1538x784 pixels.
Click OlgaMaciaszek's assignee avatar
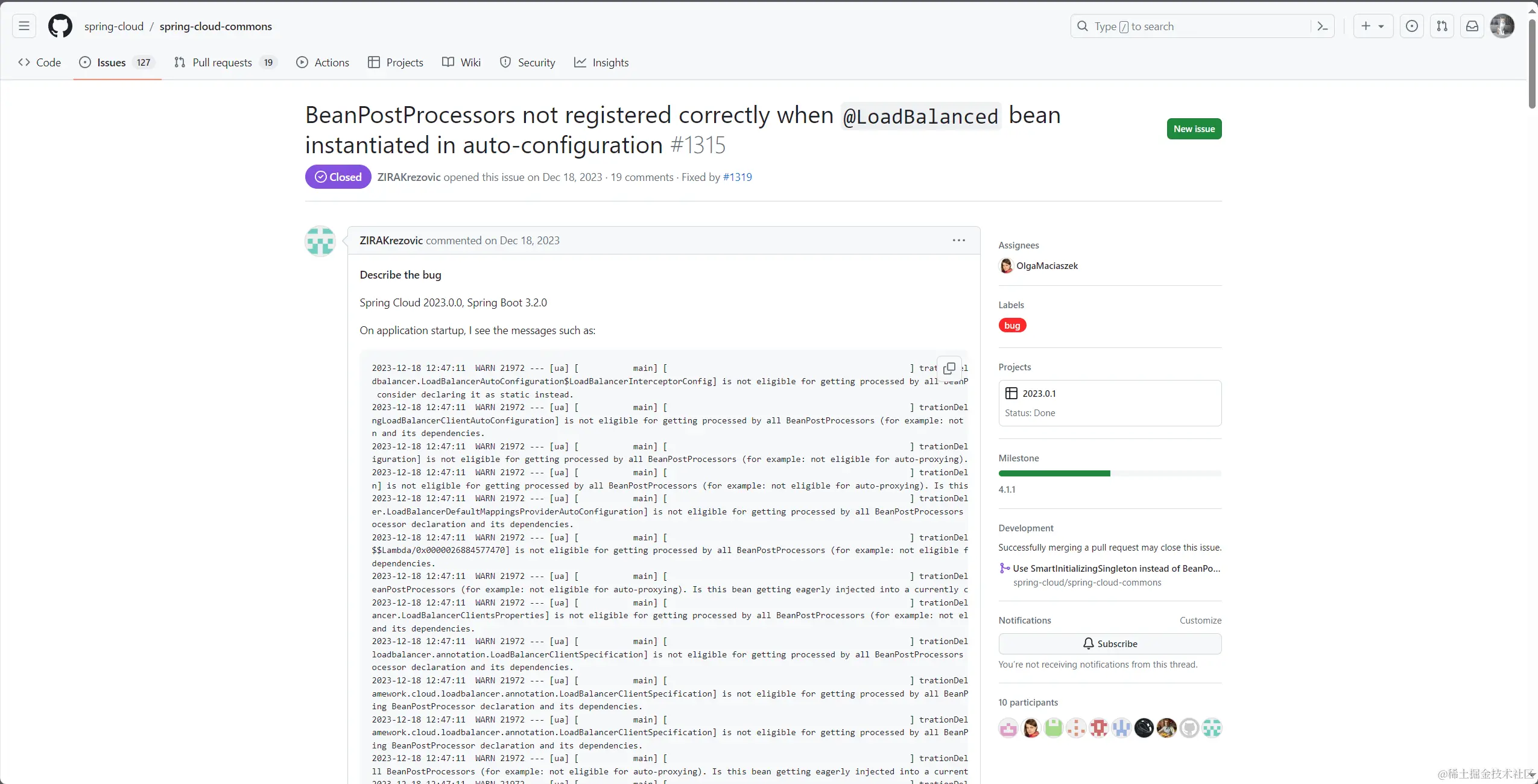[x=1005, y=266]
